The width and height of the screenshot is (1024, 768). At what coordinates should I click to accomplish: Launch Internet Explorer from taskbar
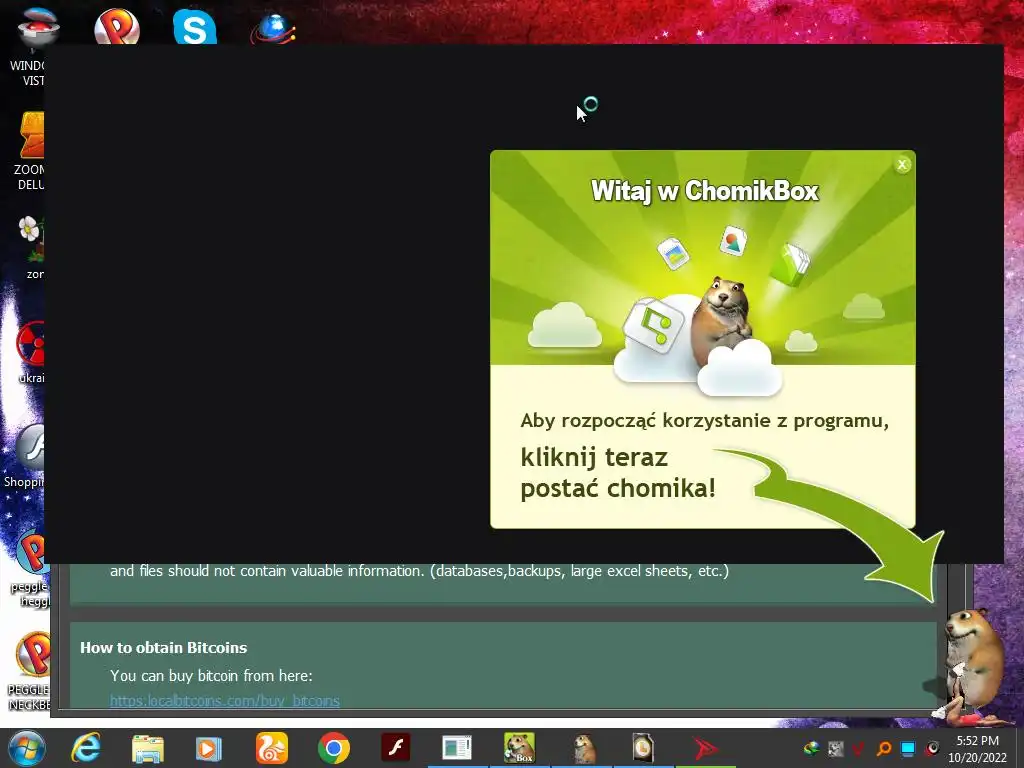point(86,748)
